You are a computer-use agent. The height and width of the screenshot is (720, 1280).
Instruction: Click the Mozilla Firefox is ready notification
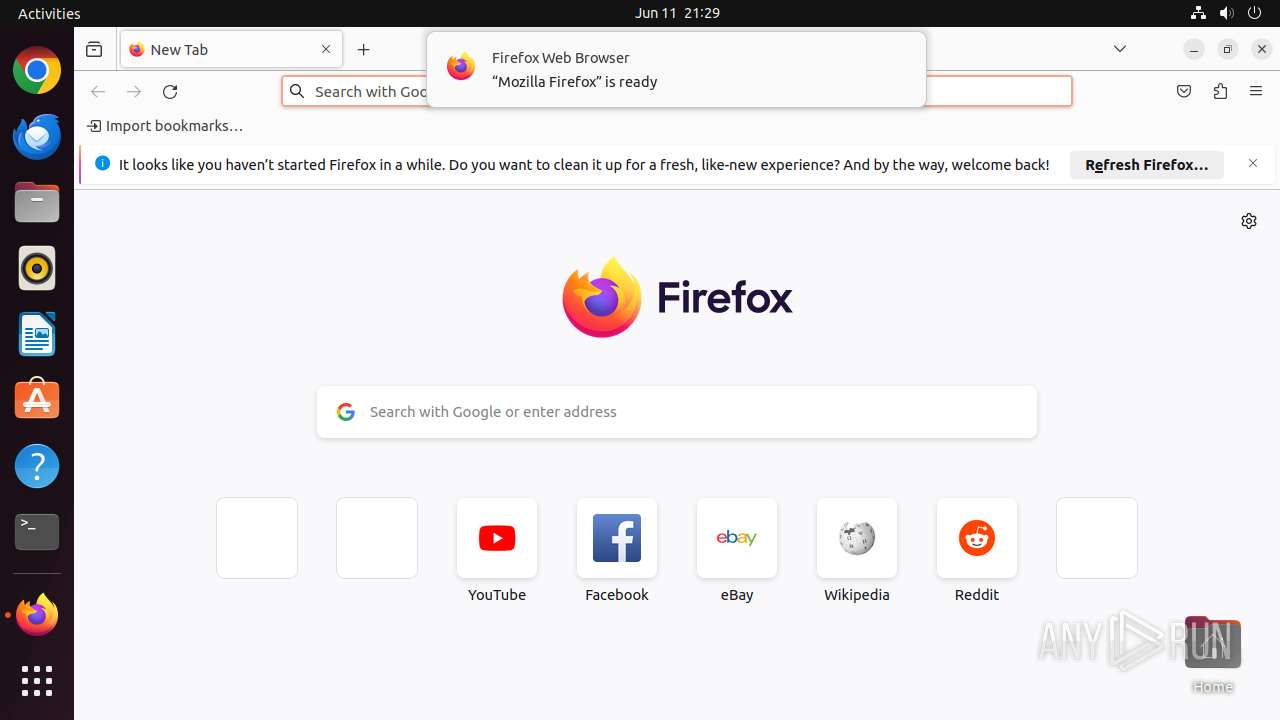(676, 69)
